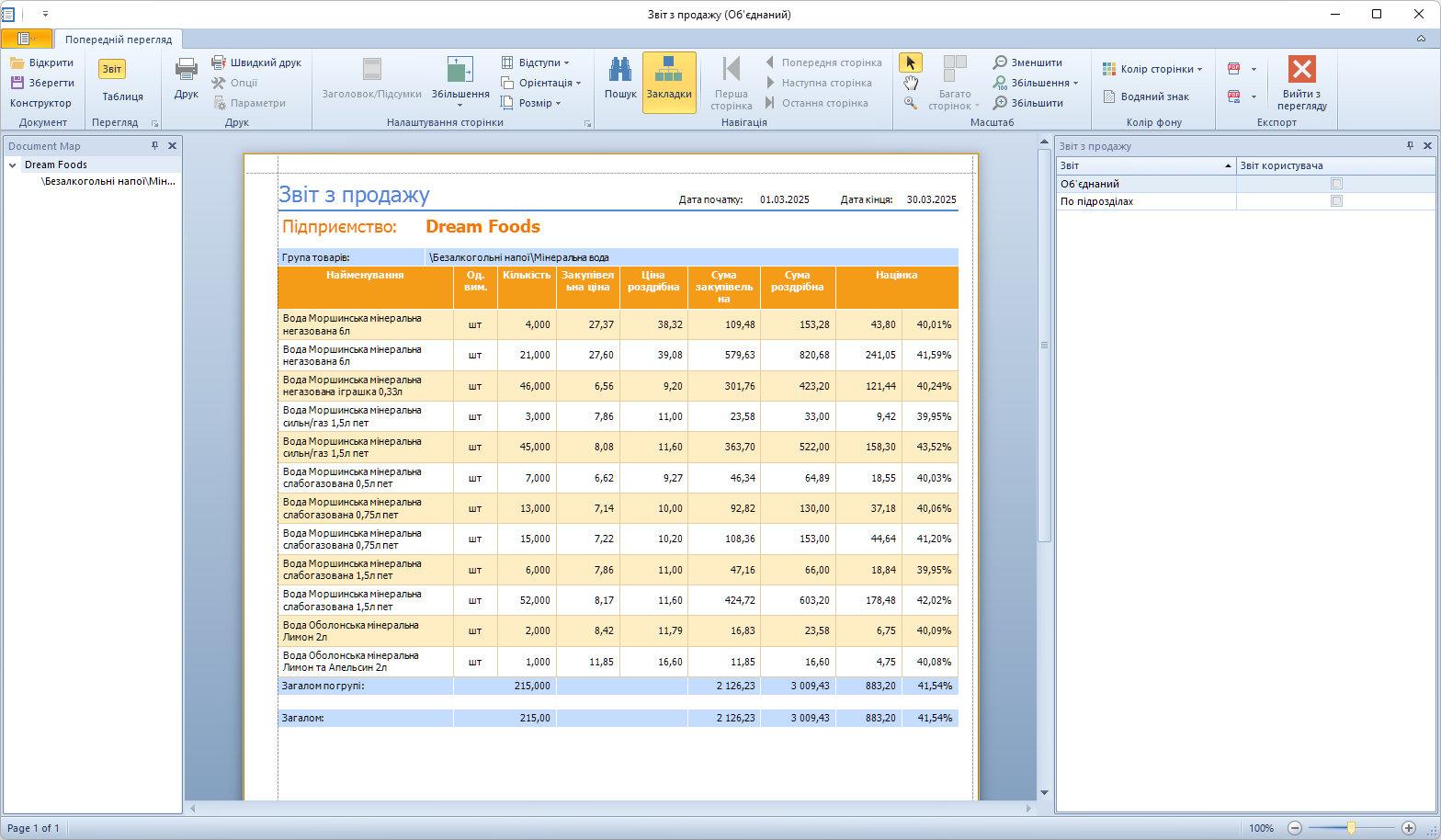
Task: Check the Об'єднаний report checkbox
Action: [x=1336, y=184]
